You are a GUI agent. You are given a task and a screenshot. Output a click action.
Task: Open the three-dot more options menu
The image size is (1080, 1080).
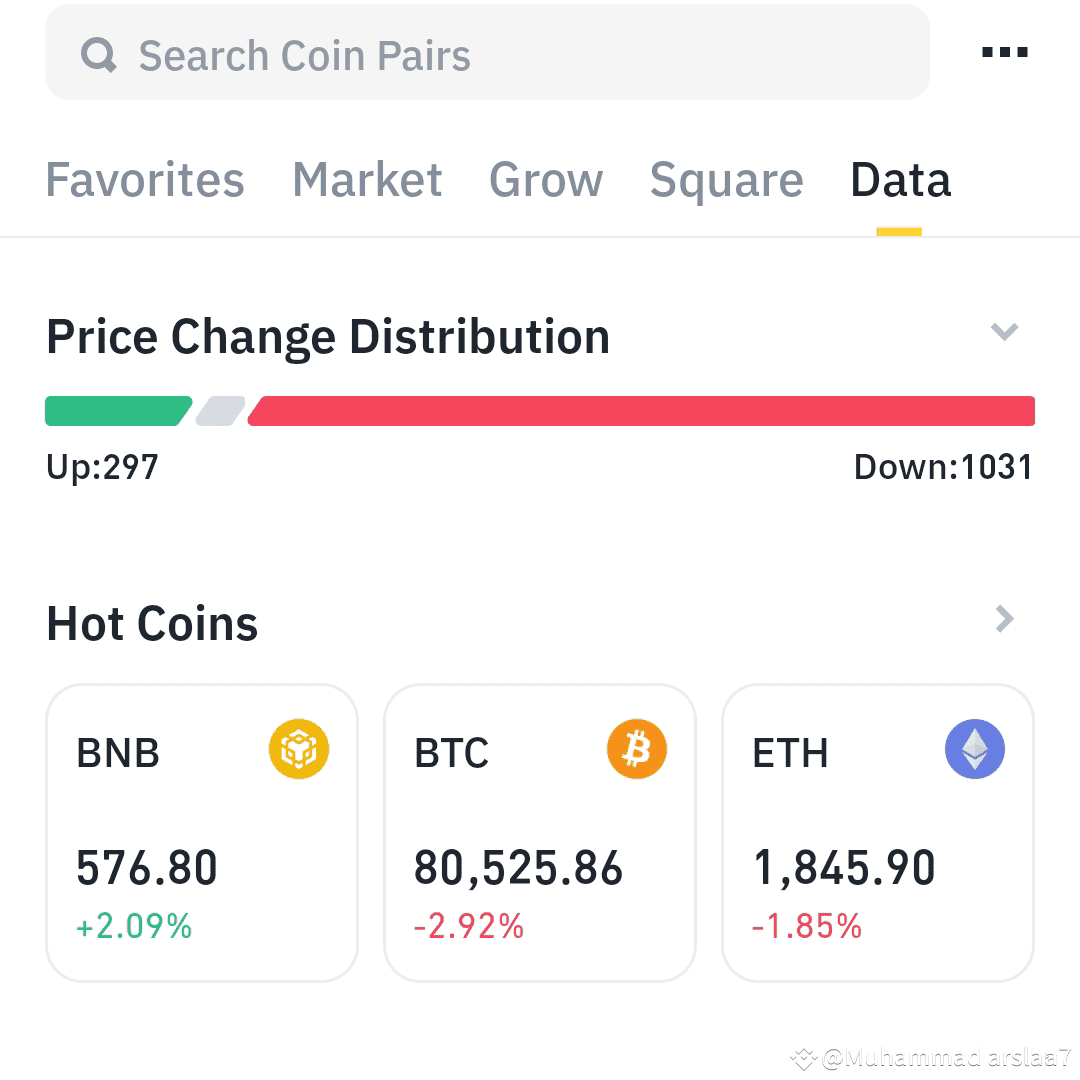(x=1004, y=52)
